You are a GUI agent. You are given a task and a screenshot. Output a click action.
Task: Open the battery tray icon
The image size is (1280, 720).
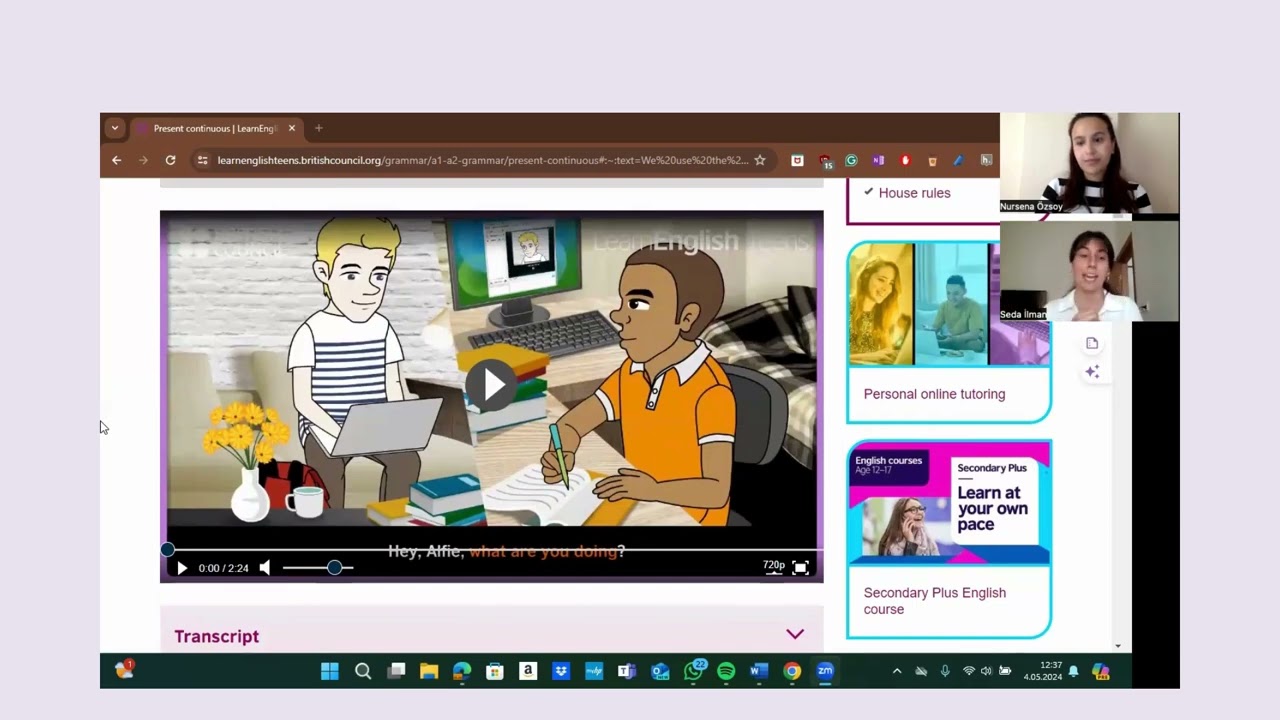[1005, 671]
